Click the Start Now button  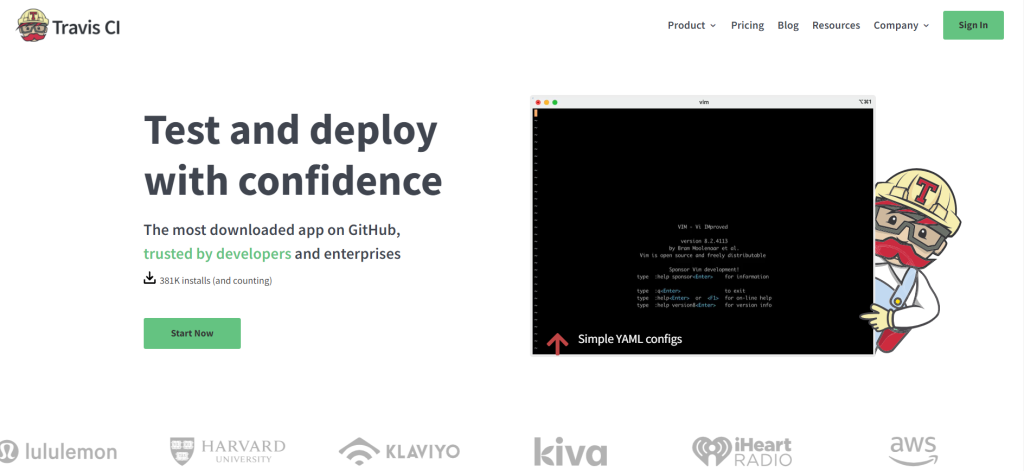coord(192,333)
